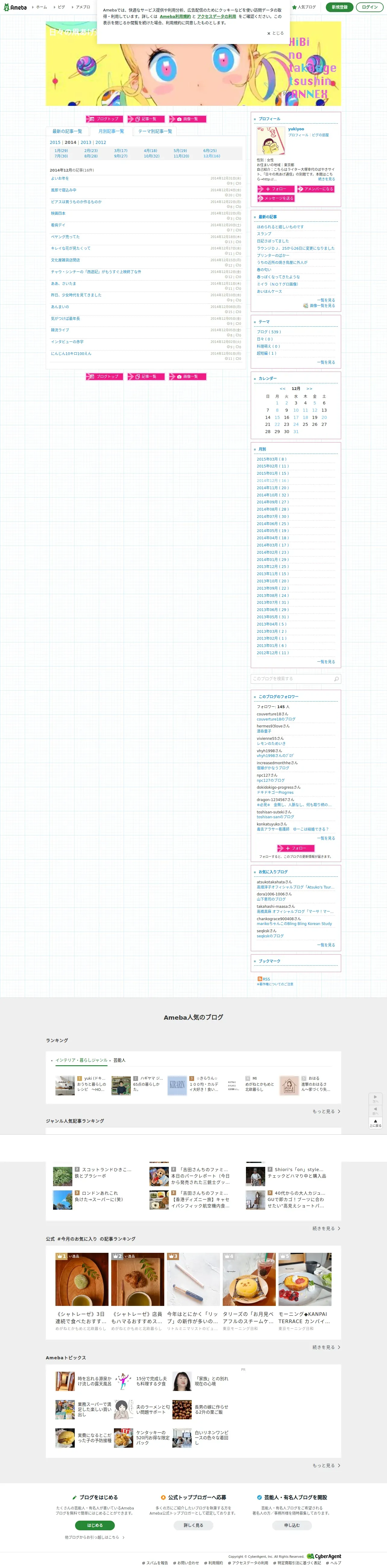Select day 31 in the December calendar
The width and height of the screenshot is (387, 1568).
[x=296, y=432]
